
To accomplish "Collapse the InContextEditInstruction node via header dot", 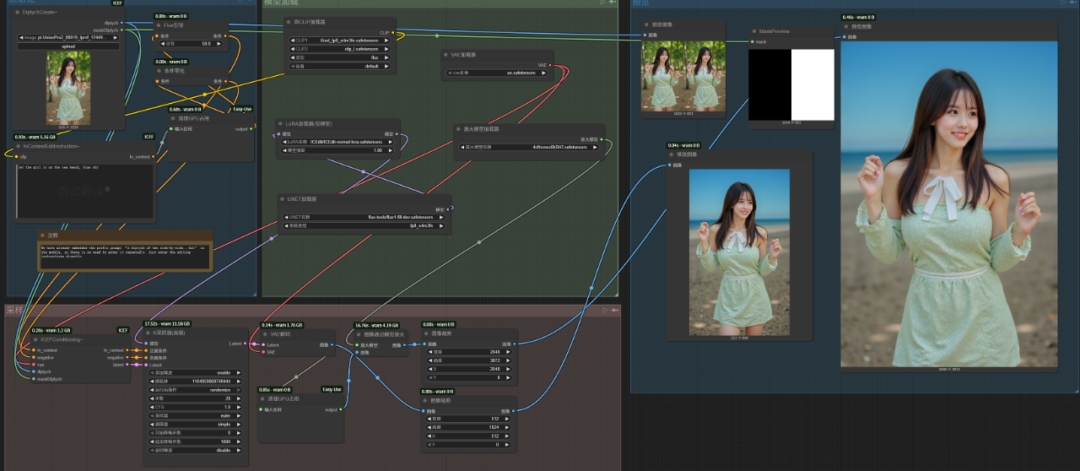I will pyautogui.click(x=19, y=145).
